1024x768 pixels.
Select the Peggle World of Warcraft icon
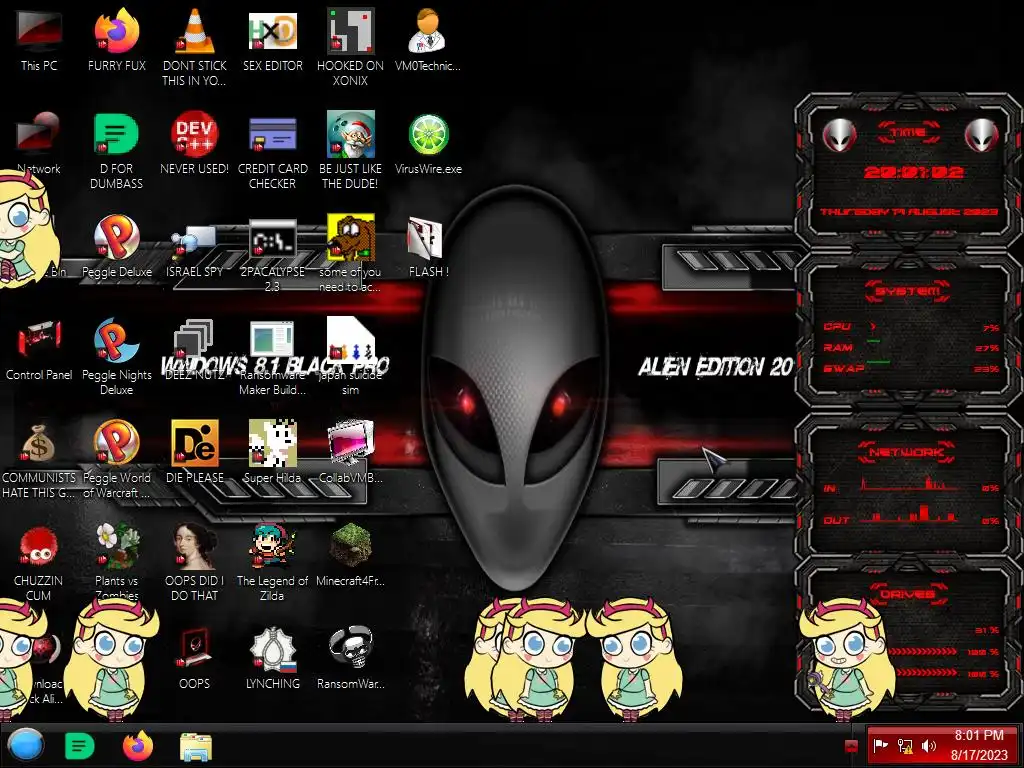[116, 443]
